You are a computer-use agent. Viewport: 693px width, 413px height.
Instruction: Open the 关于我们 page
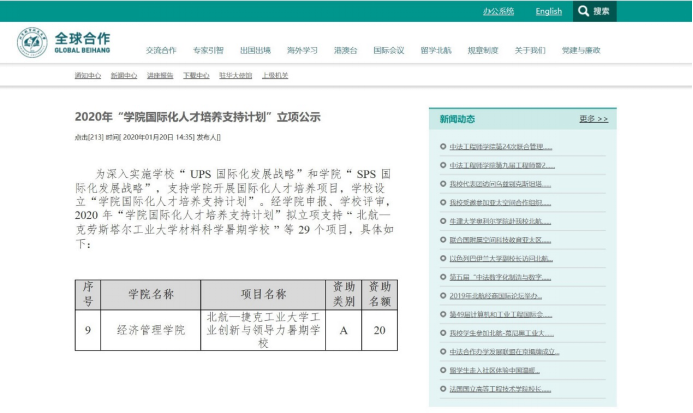coord(530,50)
